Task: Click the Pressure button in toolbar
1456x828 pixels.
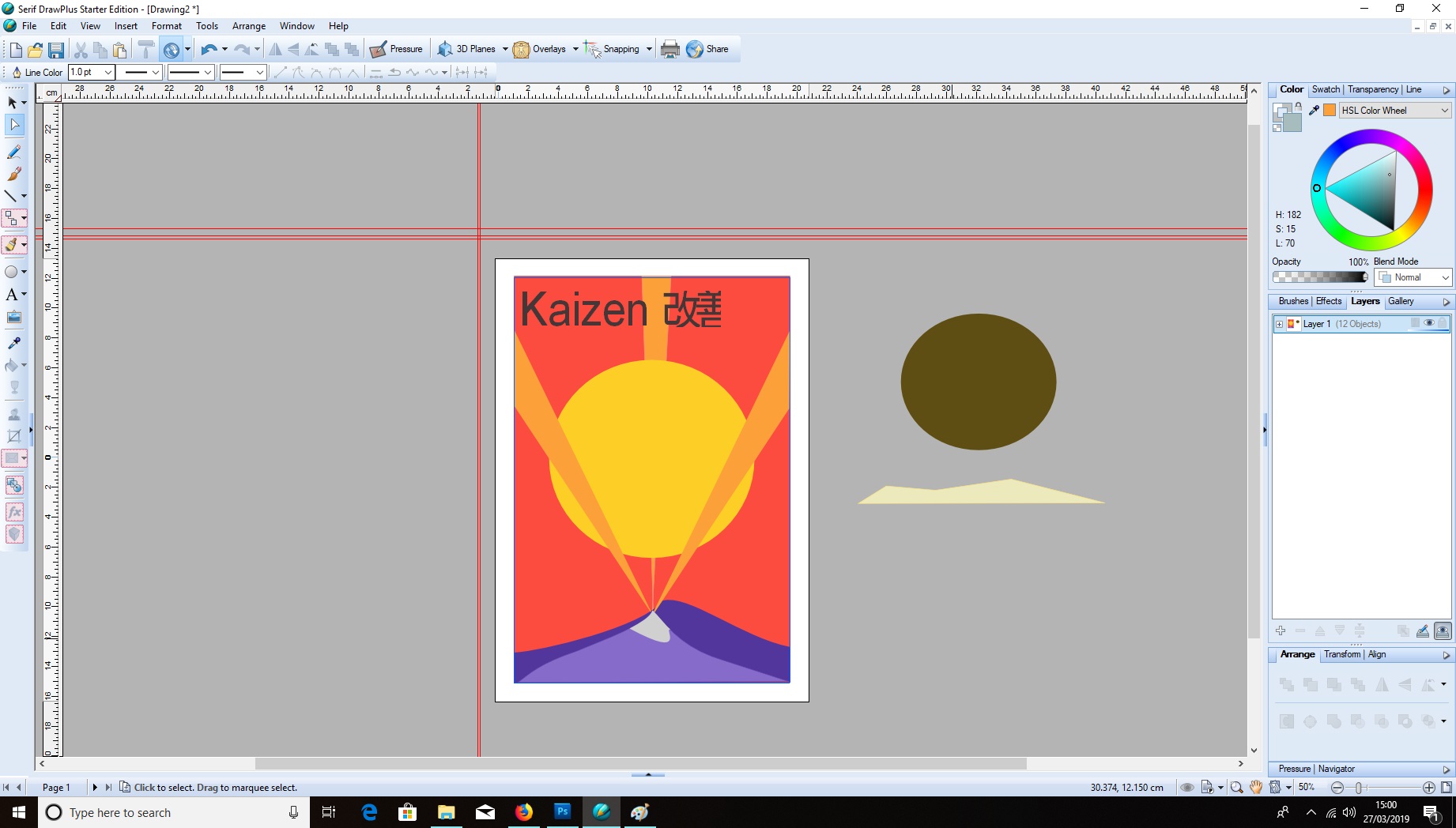Action: (x=397, y=49)
